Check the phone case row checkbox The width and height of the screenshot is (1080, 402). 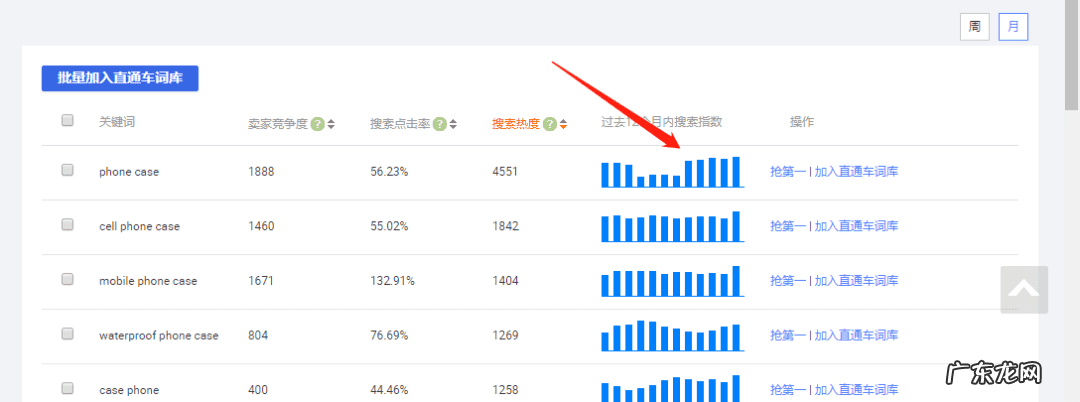68,170
